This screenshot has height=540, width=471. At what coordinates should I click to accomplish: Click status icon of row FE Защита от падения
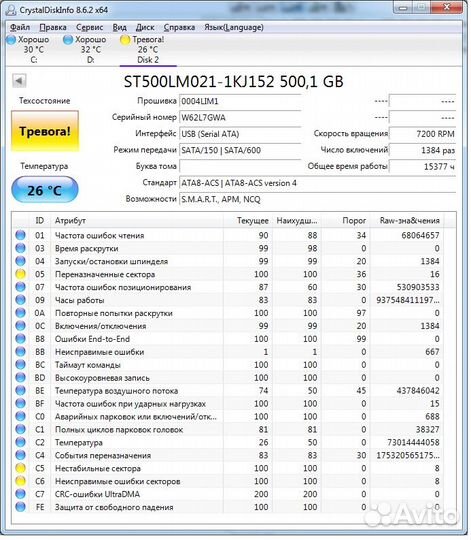point(21,507)
